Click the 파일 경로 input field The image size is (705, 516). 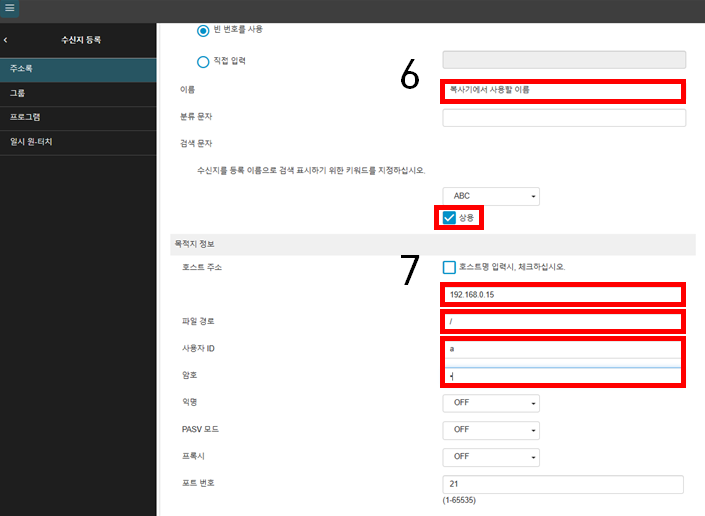[563, 322]
